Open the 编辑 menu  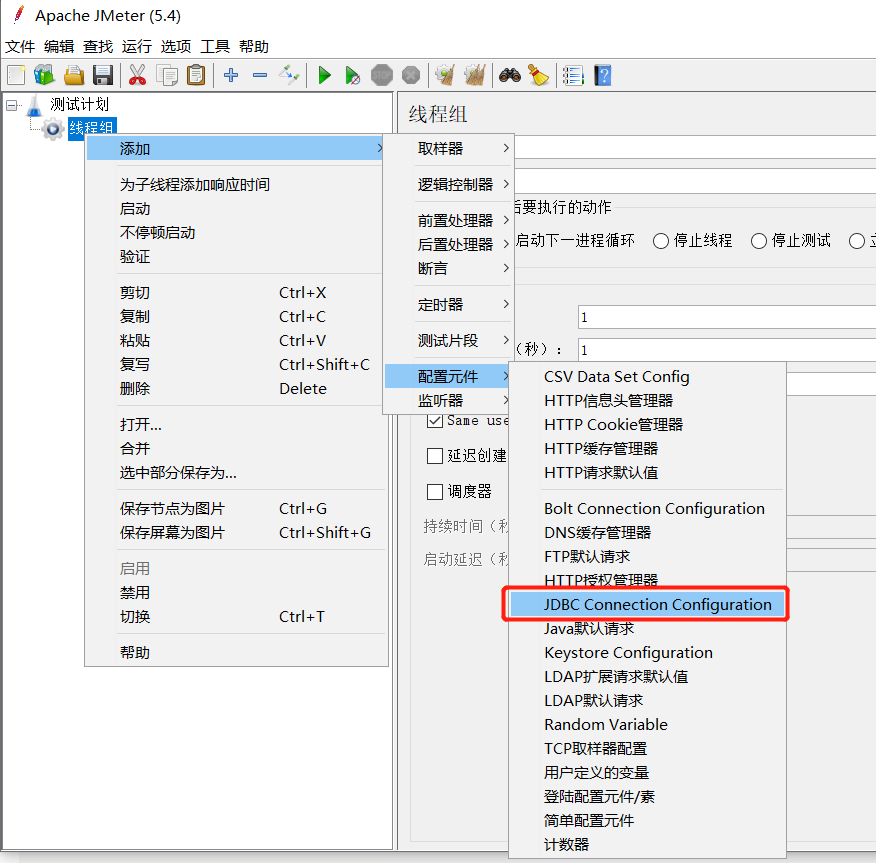coord(59,46)
